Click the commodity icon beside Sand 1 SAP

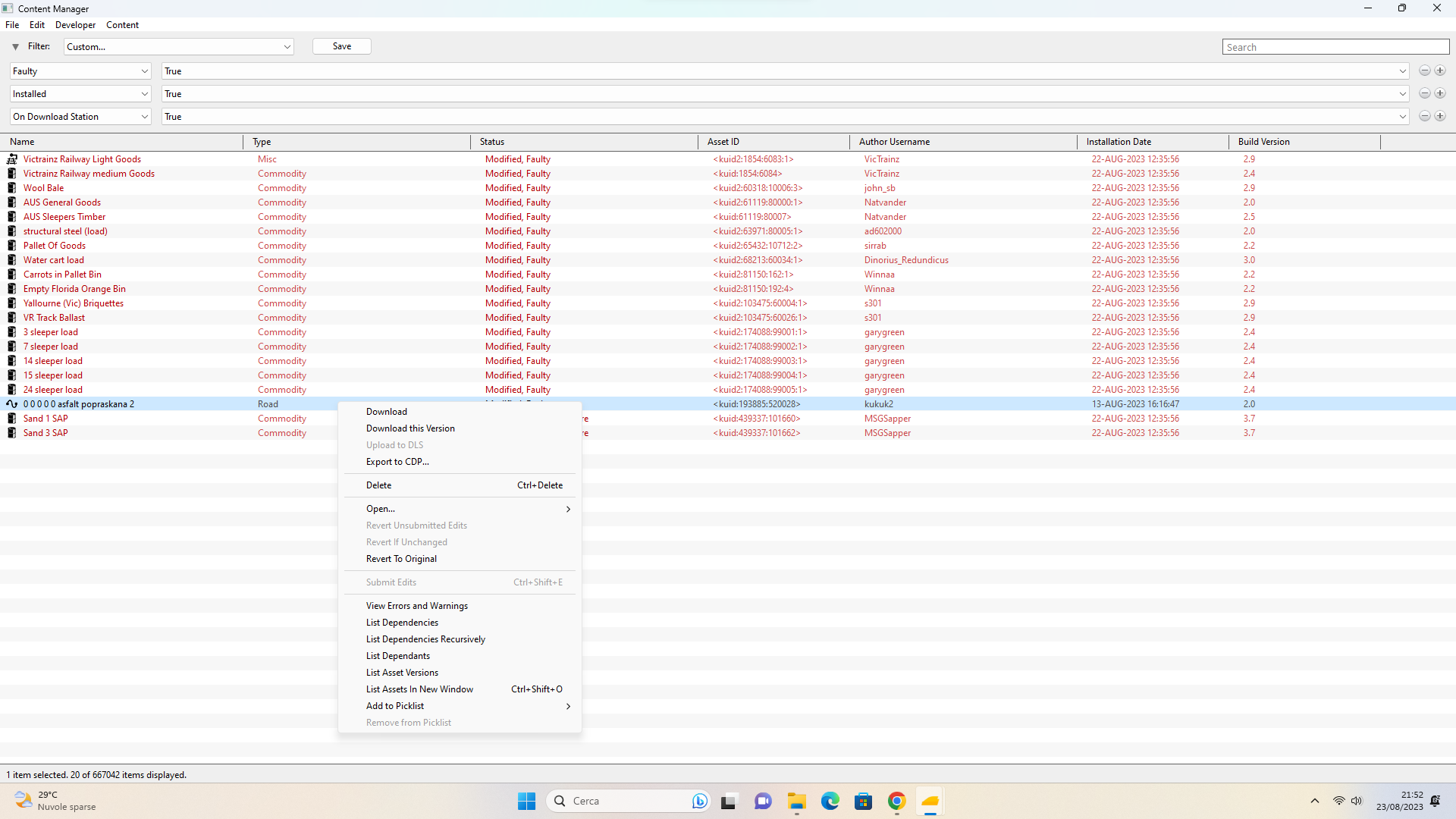12,419
